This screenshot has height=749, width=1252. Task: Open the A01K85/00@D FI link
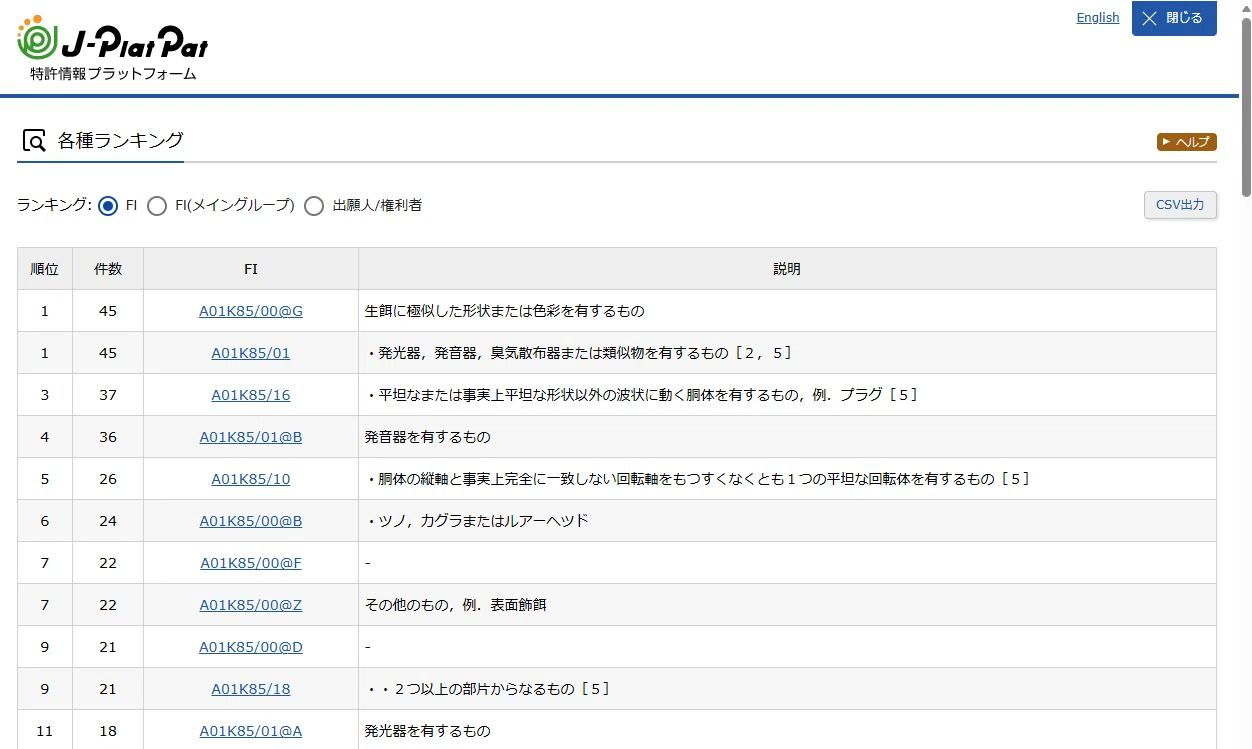(x=251, y=647)
